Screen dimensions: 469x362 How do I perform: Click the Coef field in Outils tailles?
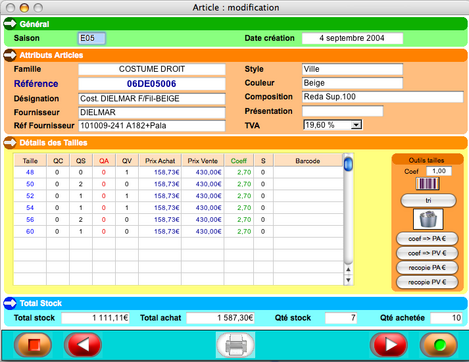pos(439,171)
